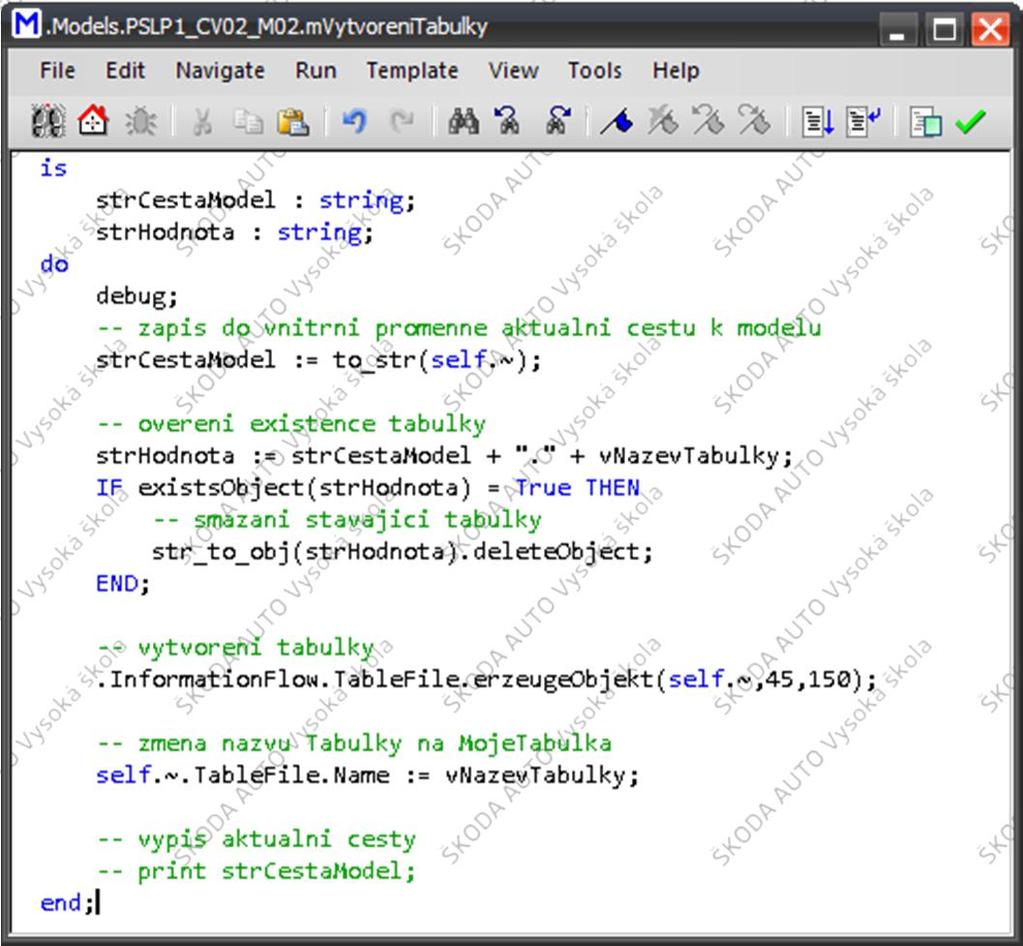The height and width of the screenshot is (946, 1023).
Task: Open the Tools menu
Action: click(594, 70)
